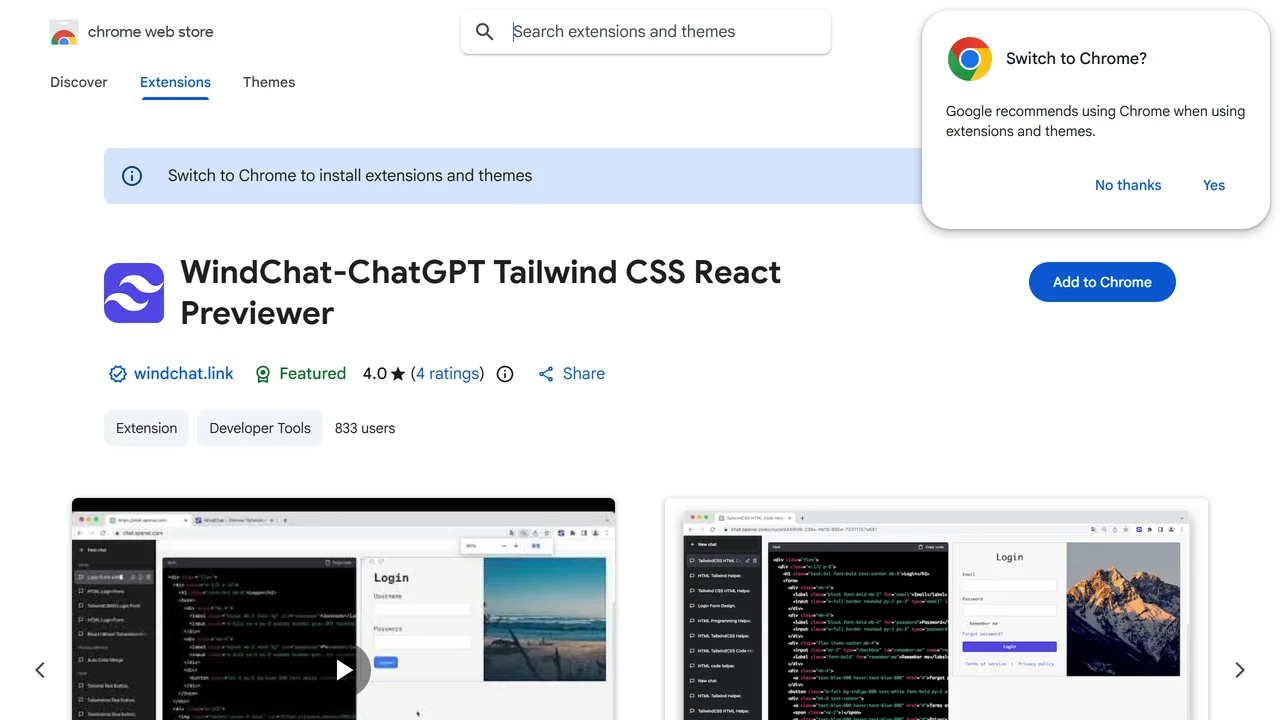Click the WindChat extension logo icon

pos(134,293)
